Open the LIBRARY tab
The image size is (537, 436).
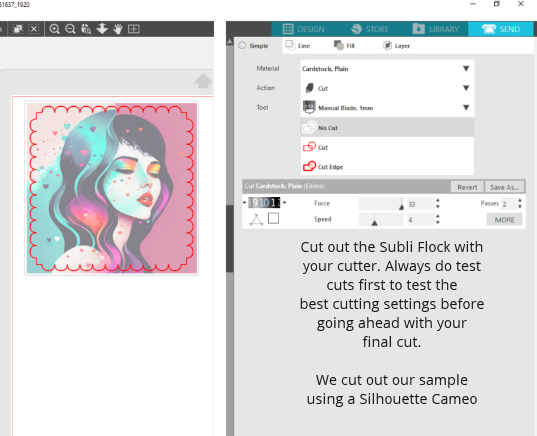click(436, 29)
